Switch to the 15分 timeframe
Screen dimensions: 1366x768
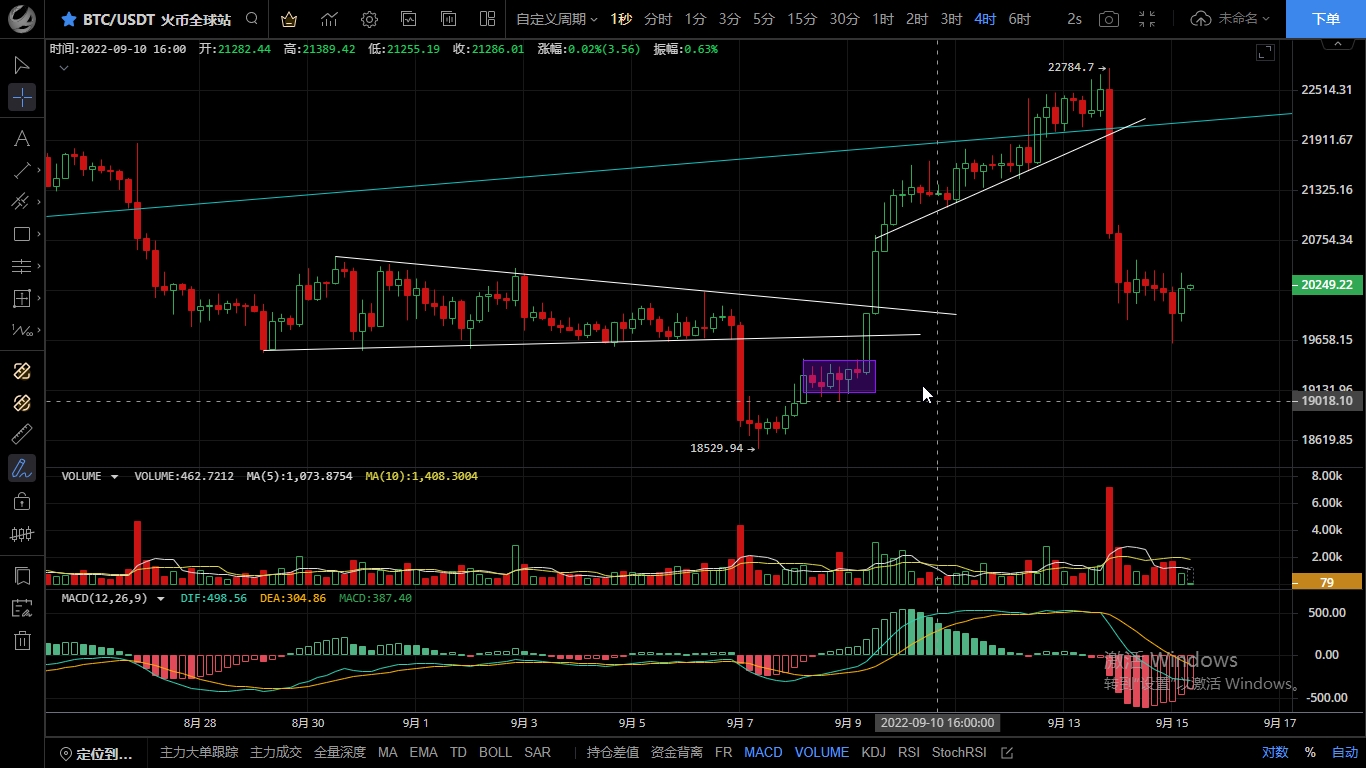[802, 19]
